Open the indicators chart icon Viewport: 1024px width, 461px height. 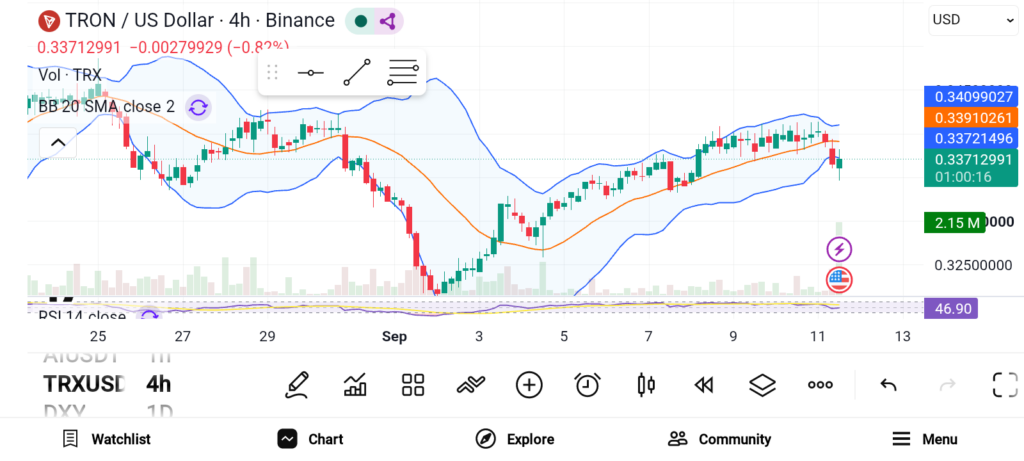(x=355, y=385)
